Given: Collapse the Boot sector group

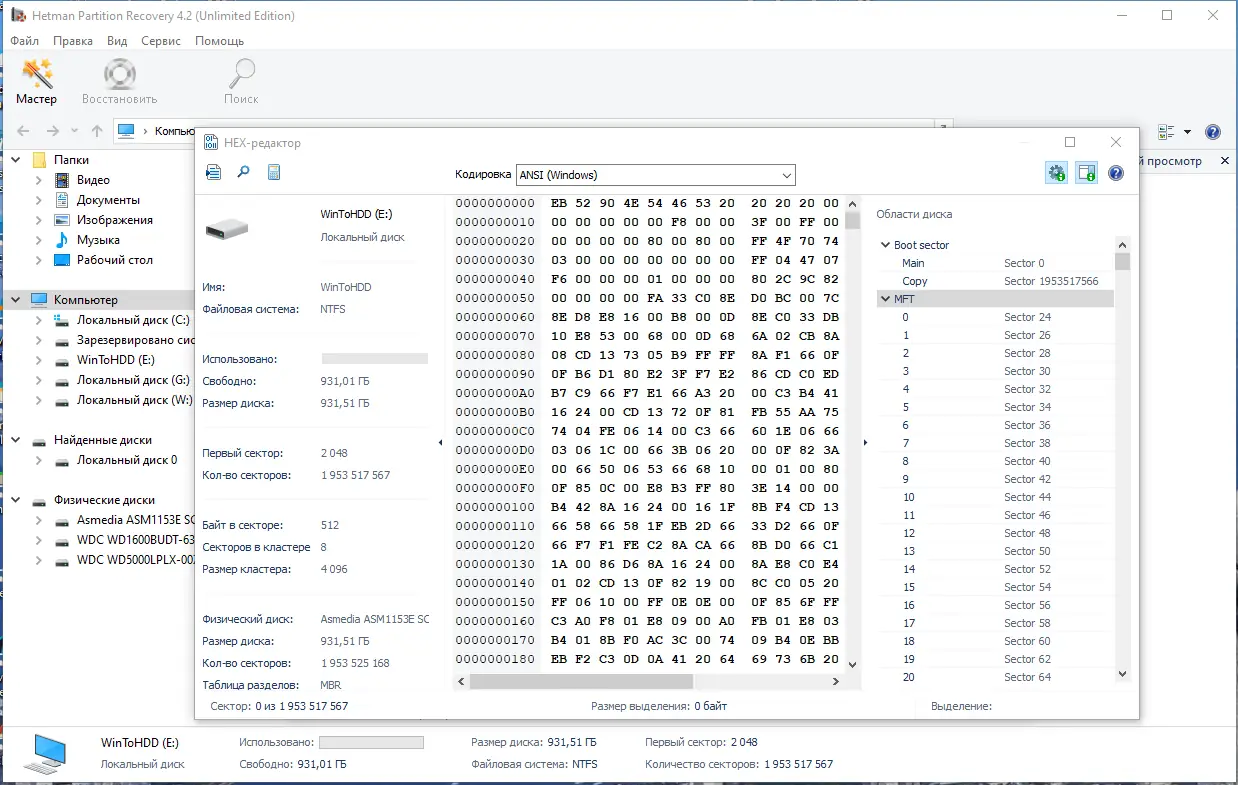Looking at the screenshot, I should tap(885, 245).
